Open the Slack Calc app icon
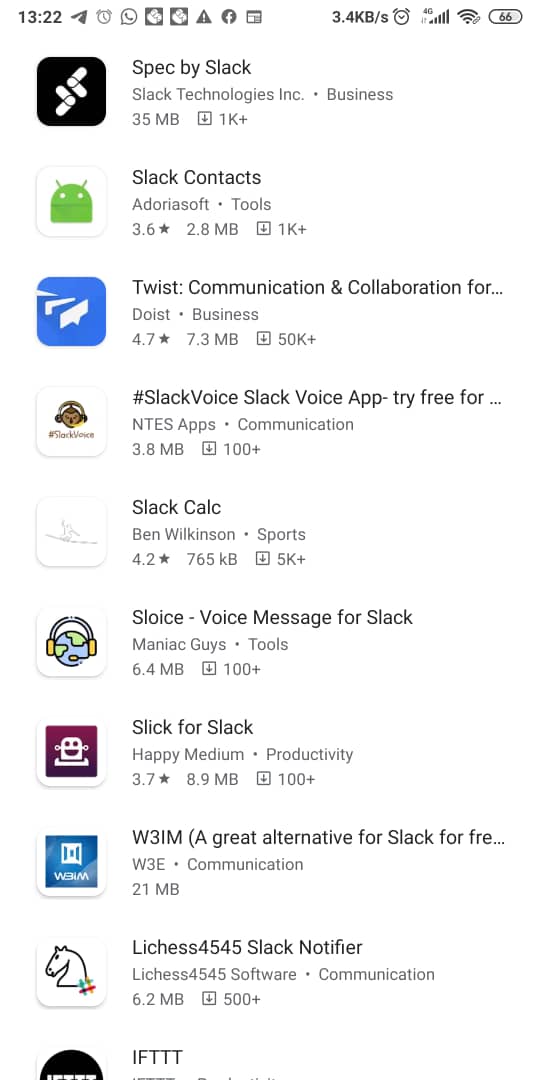Image resolution: width=540 pixels, height=1080 pixels. coord(71,531)
